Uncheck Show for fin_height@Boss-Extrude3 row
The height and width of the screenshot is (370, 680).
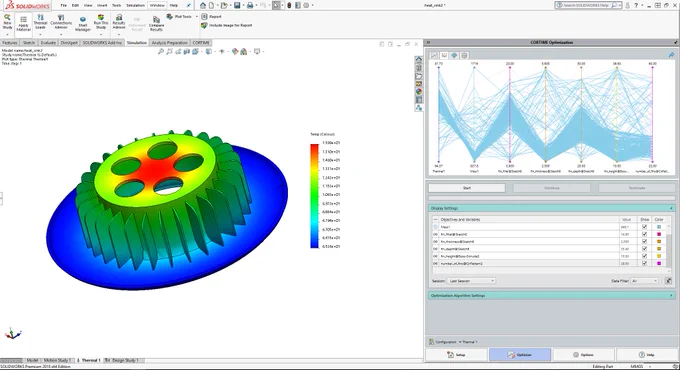click(x=644, y=256)
